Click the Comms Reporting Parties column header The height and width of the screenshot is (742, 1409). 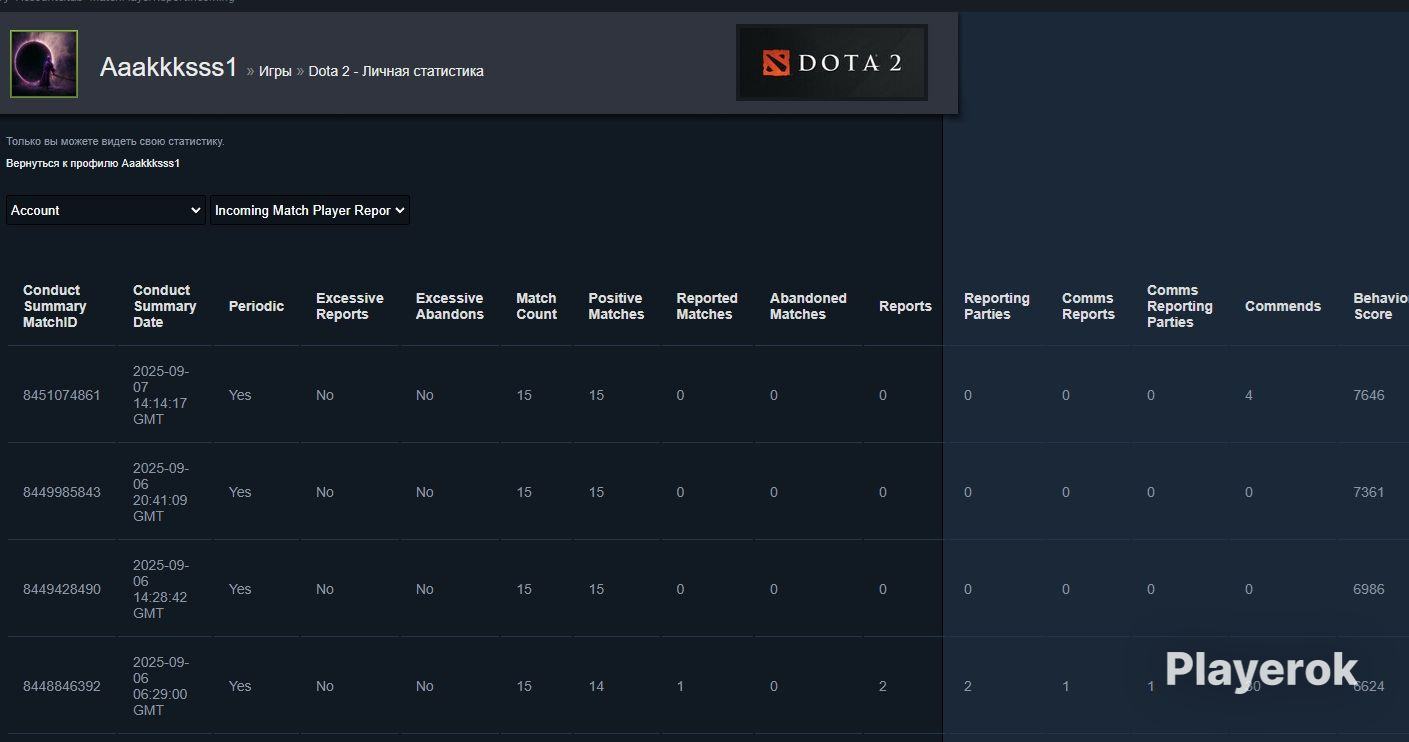(1180, 306)
